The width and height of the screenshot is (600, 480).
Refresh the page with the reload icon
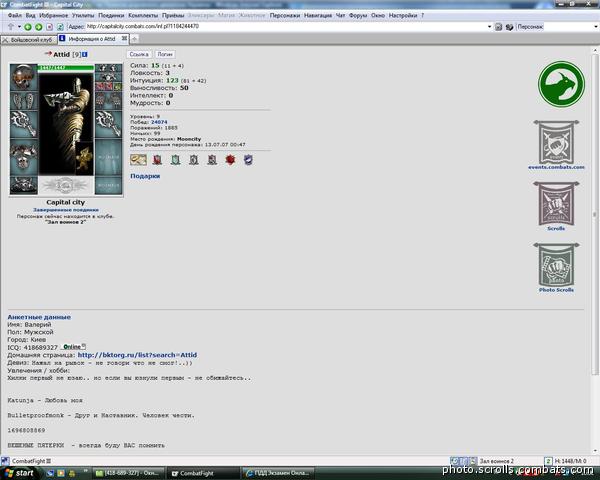[60, 27]
